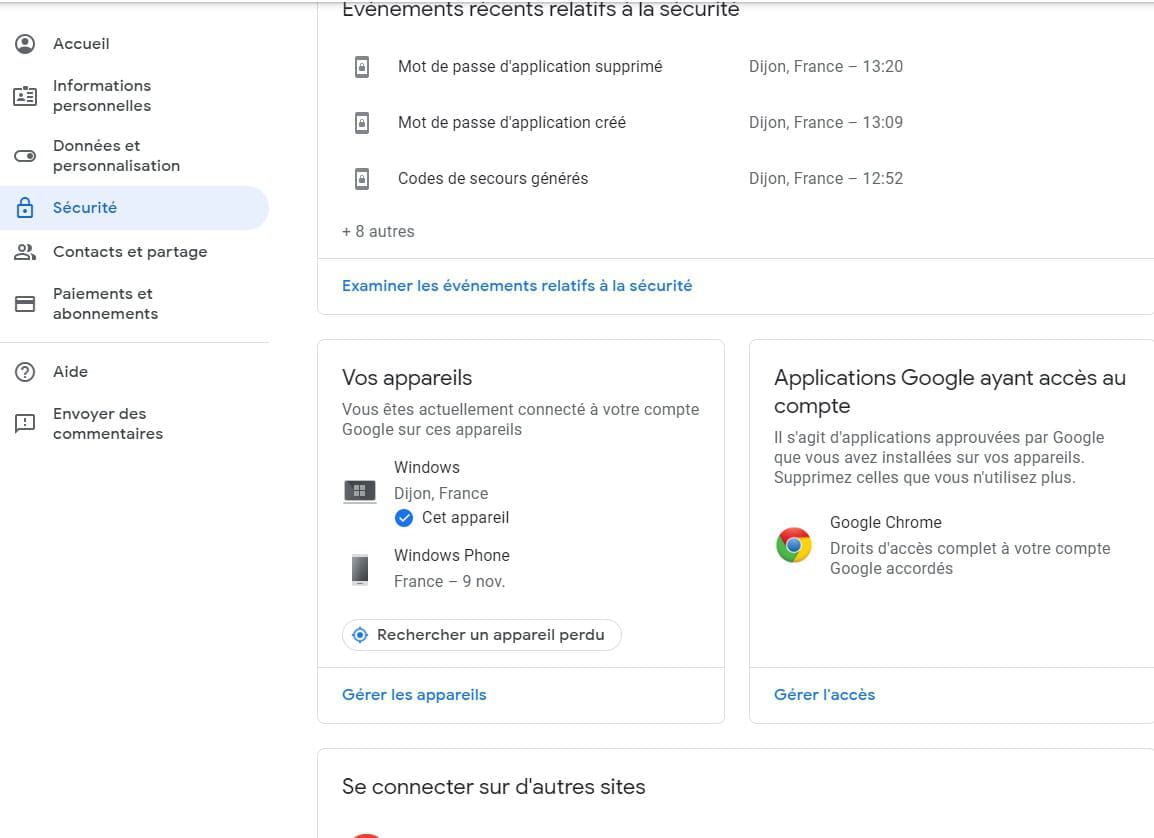
Task: Click the Données et personnalisation toggle icon
Action: pos(25,156)
